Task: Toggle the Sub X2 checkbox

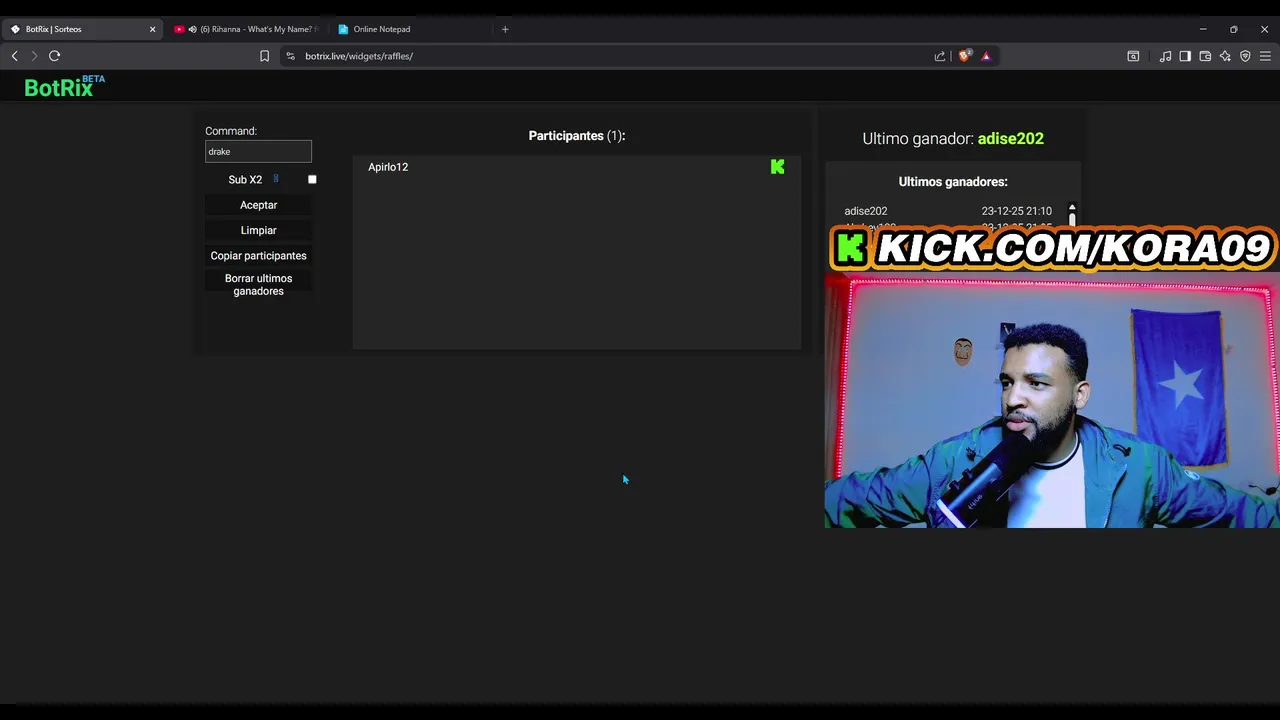Action: (x=312, y=180)
